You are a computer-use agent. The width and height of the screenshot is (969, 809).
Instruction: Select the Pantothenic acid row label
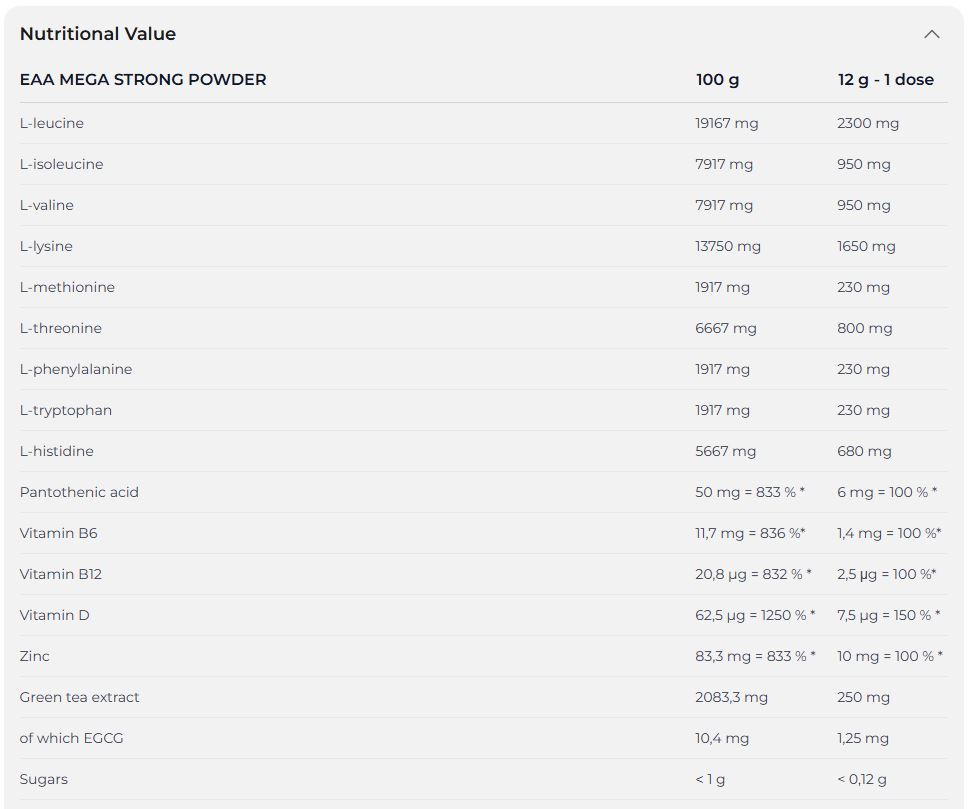tap(79, 492)
